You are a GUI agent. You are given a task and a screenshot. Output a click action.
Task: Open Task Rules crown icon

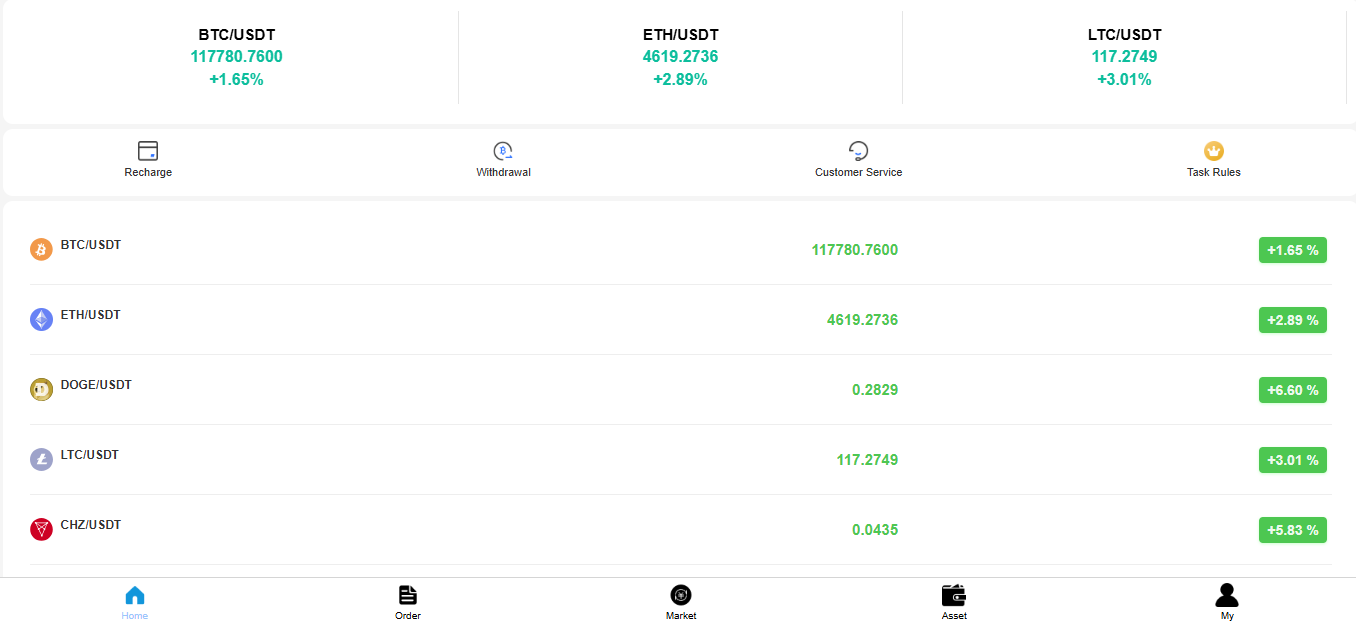1214,151
